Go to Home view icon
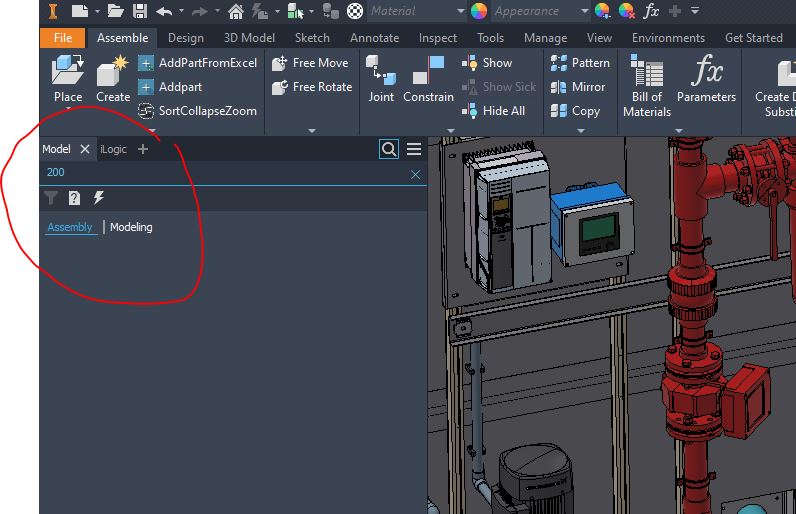Image resolution: width=796 pixels, height=514 pixels. (236, 11)
